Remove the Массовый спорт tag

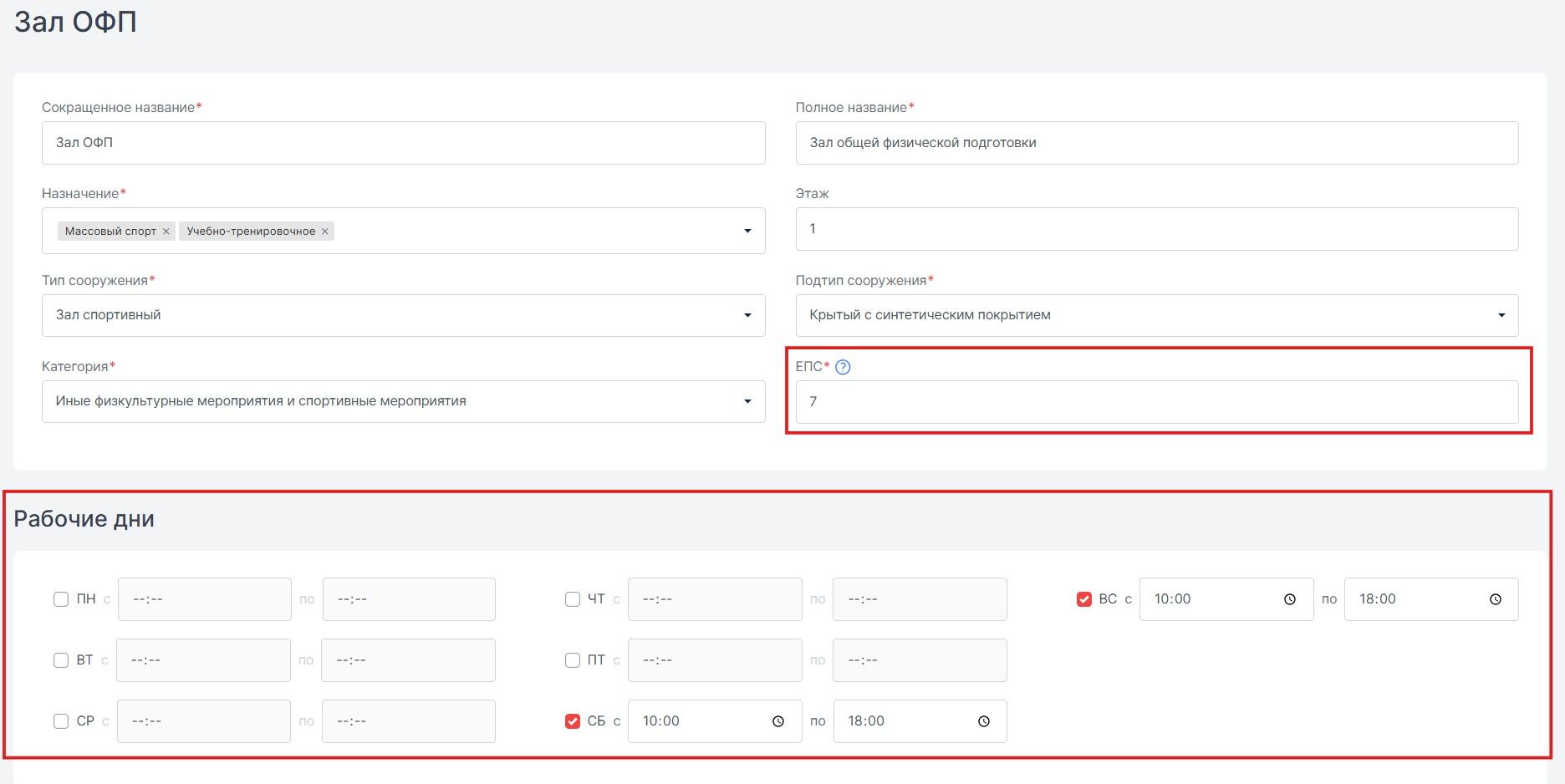pos(166,232)
